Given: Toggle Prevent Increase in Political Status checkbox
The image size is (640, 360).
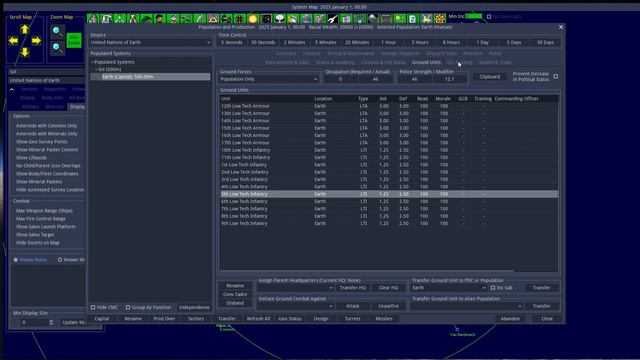Looking at the screenshot, I should tap(556, 76).
